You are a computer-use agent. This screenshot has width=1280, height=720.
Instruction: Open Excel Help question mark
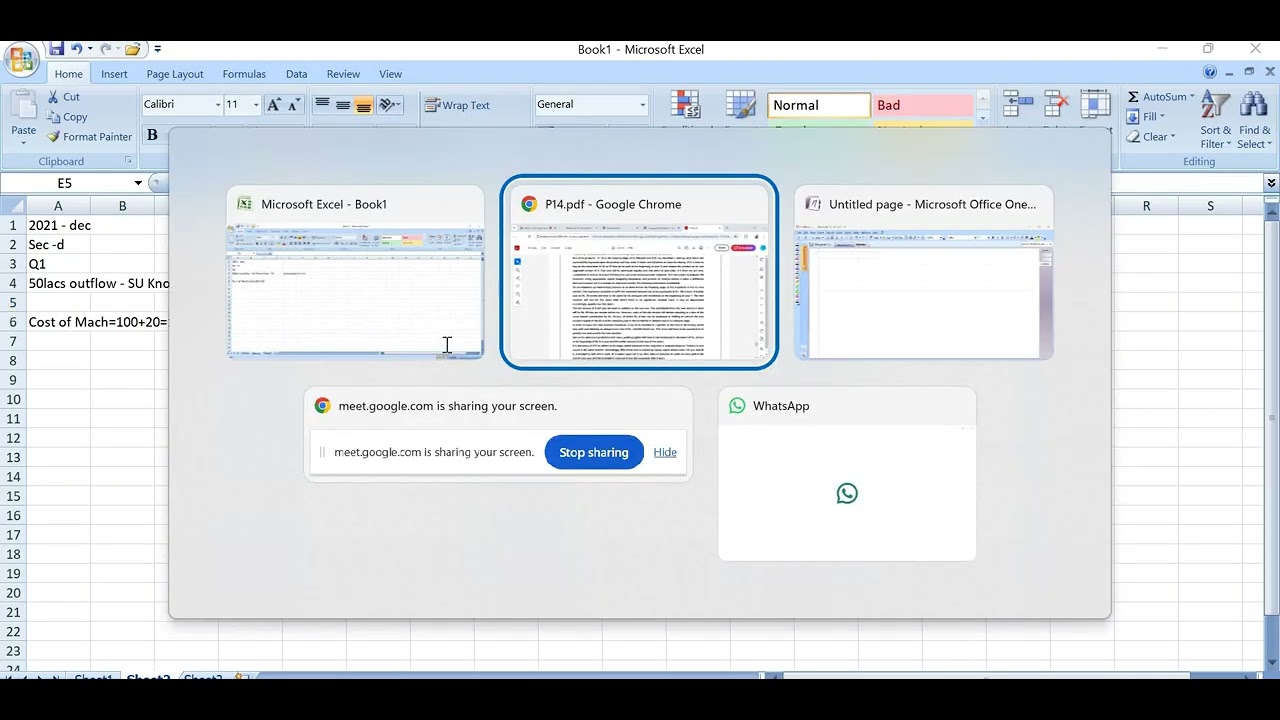pos(1210,72)
